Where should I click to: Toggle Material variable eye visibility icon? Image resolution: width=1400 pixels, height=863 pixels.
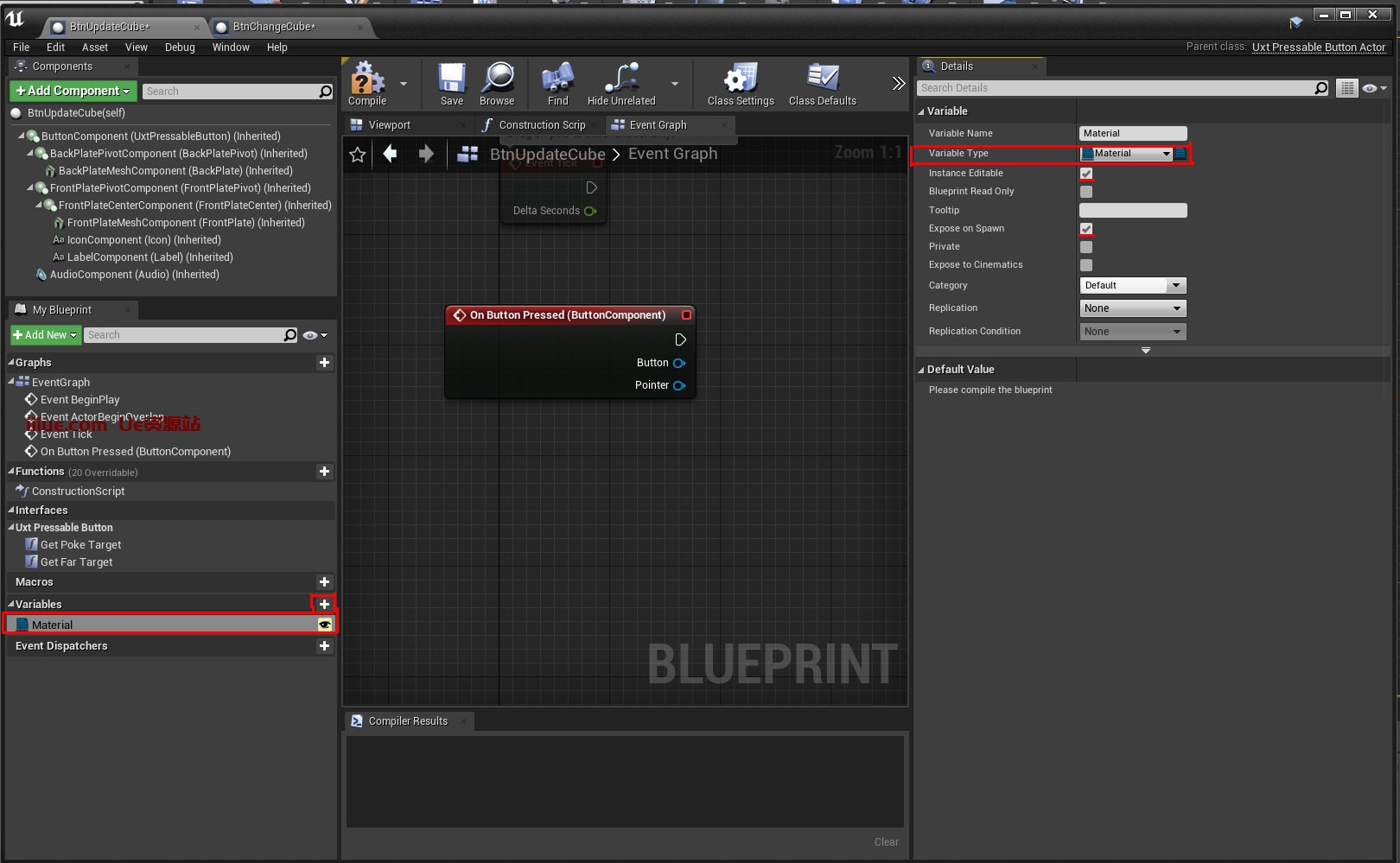click(x=325, y=625)
